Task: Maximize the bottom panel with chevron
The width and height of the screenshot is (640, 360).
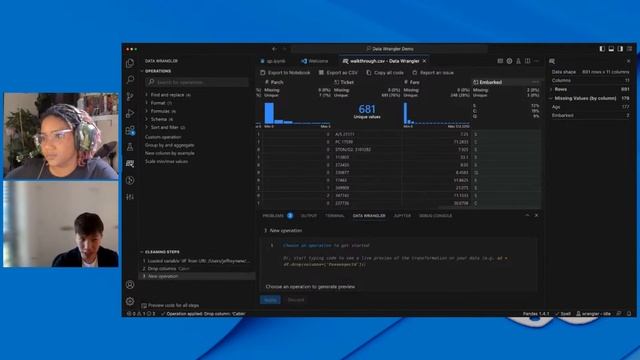Action: point(527,215)
